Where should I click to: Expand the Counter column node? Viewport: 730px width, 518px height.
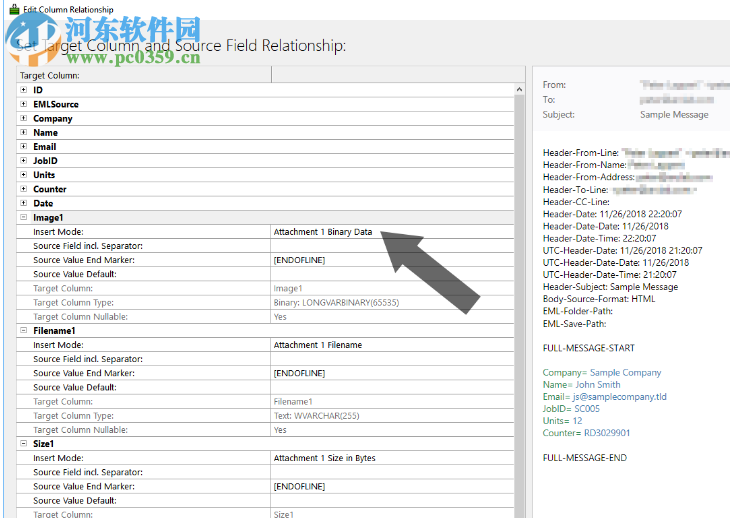click(x=23, y=188)
